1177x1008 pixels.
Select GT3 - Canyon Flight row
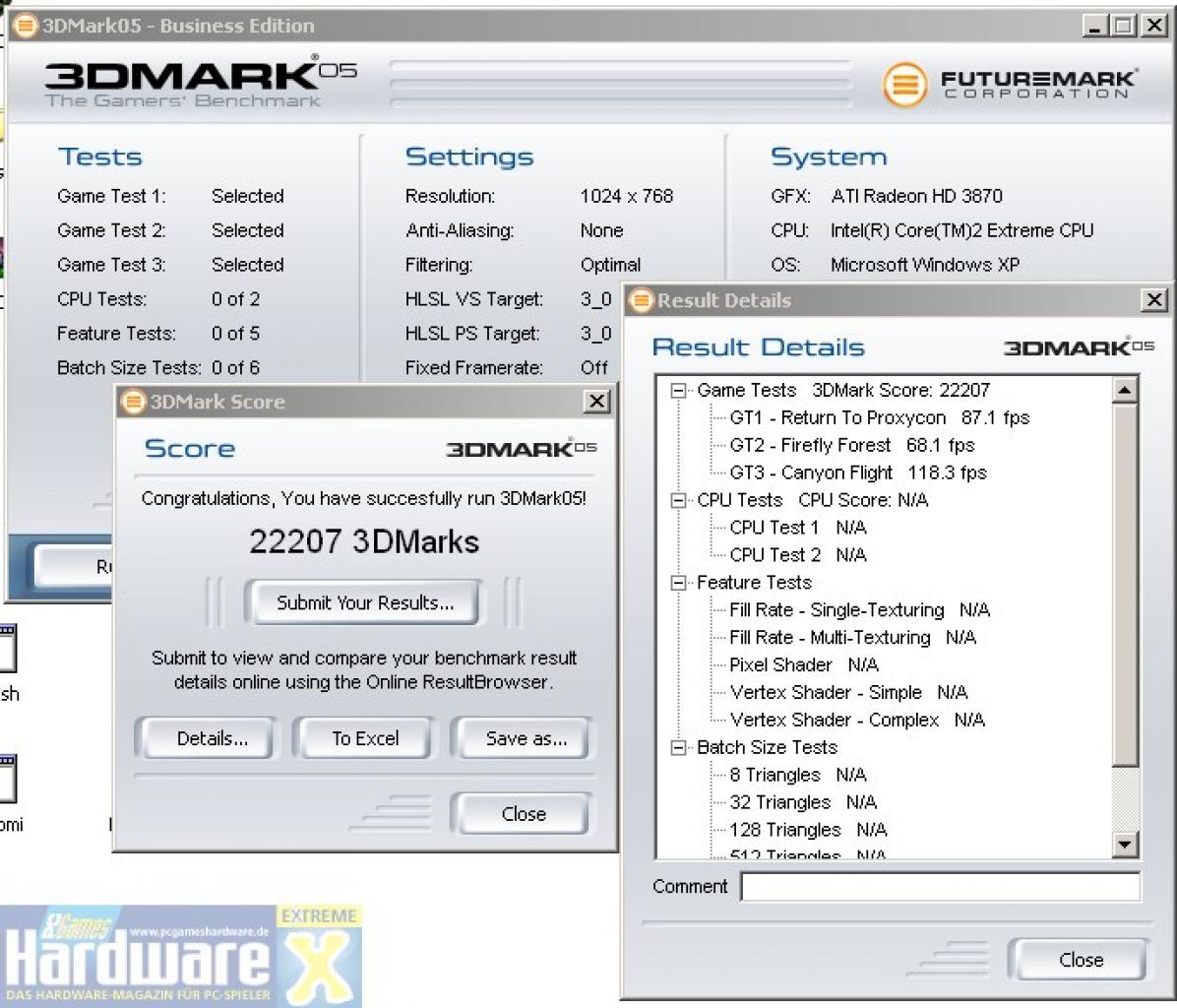tap(858, 472)
